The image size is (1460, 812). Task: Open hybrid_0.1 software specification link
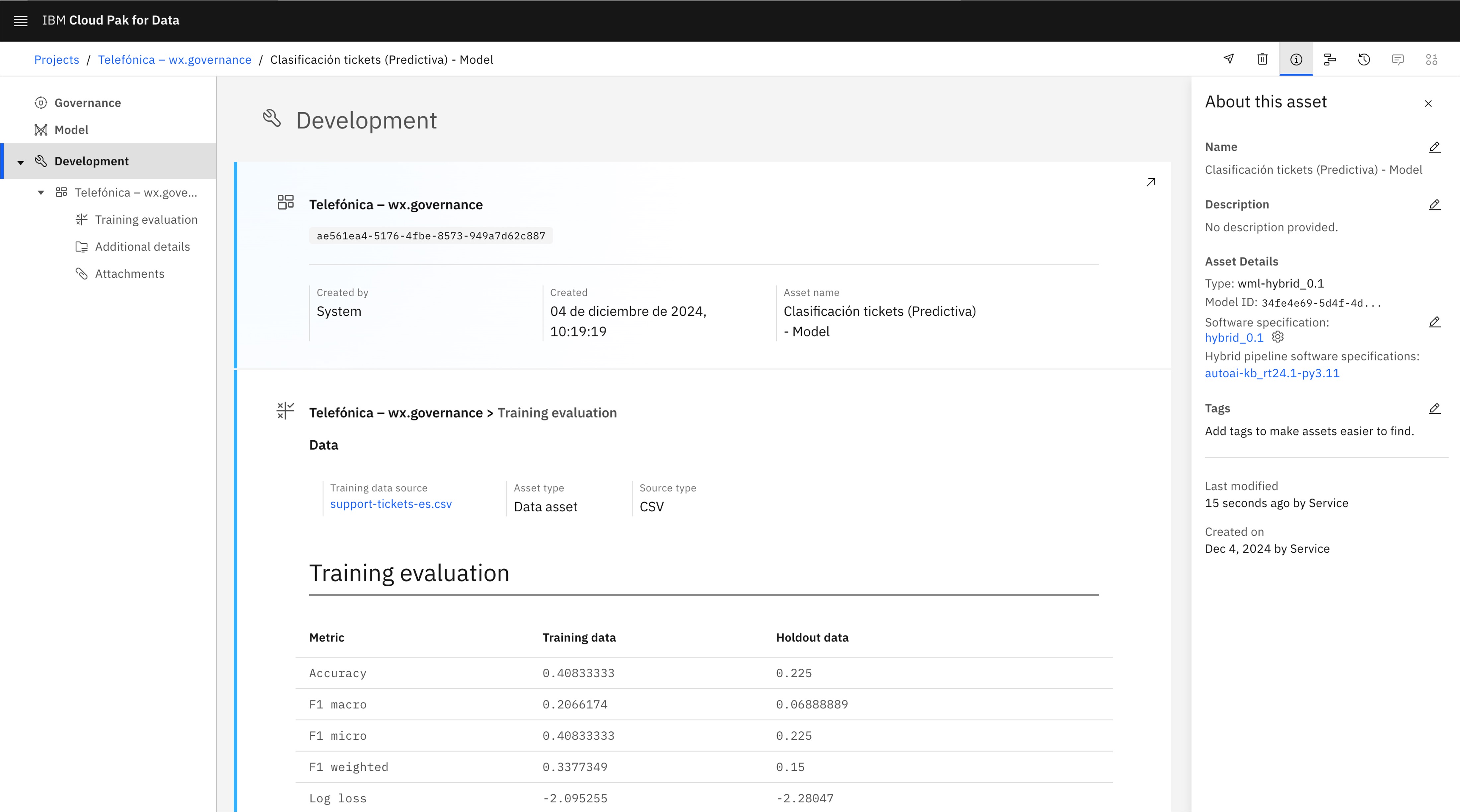tap(1234, 337)
